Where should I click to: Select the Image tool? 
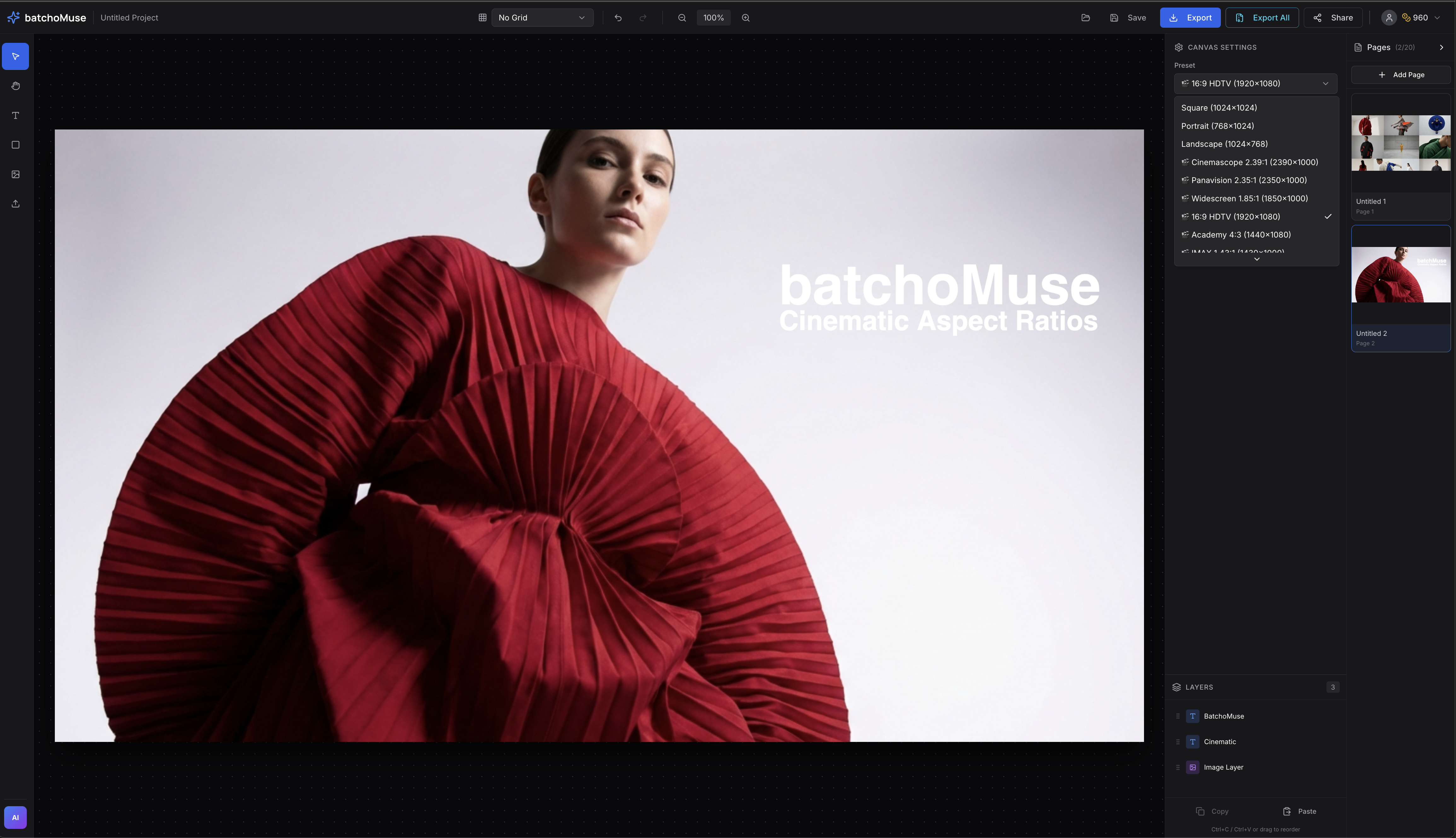(x=15, y=174)
